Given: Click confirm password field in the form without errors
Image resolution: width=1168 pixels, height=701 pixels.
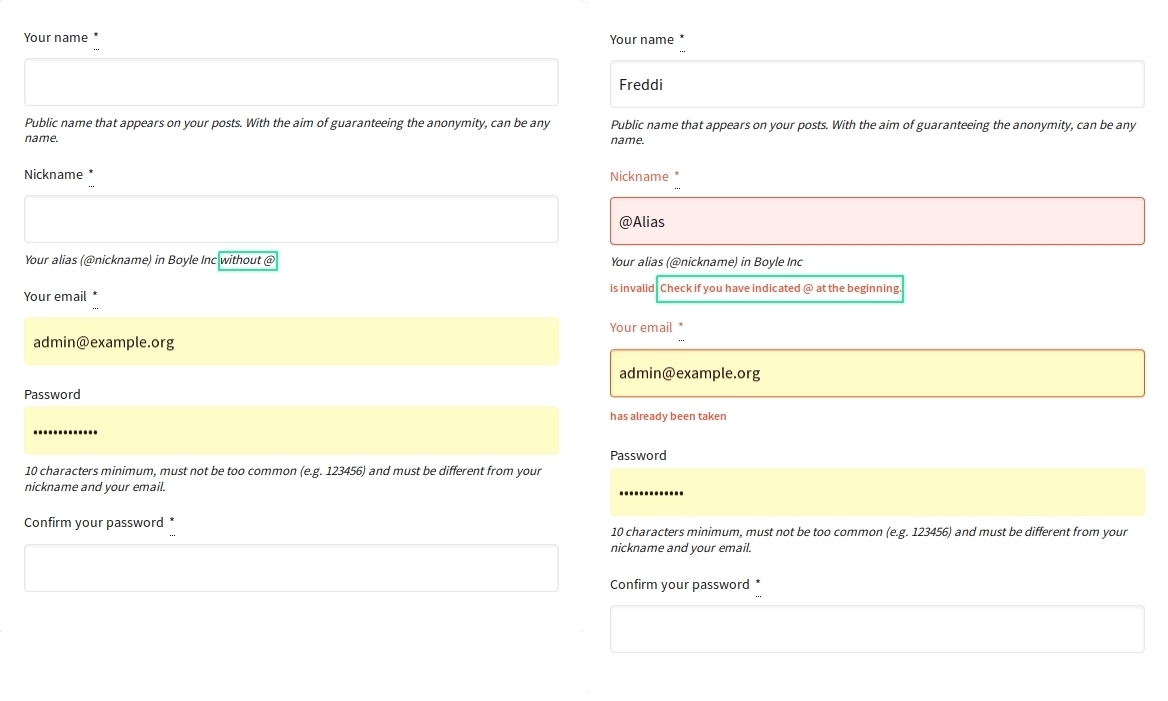Looking at the screenshot, I should pos(291,568).
